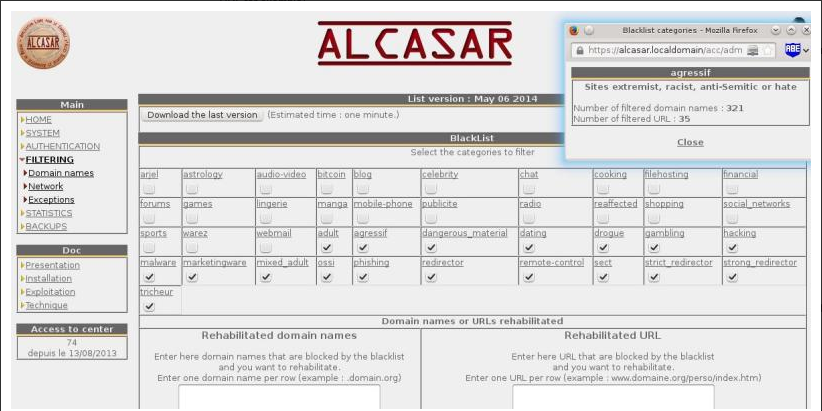
Task: Click the ABE shield extension icon
Action: click(x=791, y=49)
